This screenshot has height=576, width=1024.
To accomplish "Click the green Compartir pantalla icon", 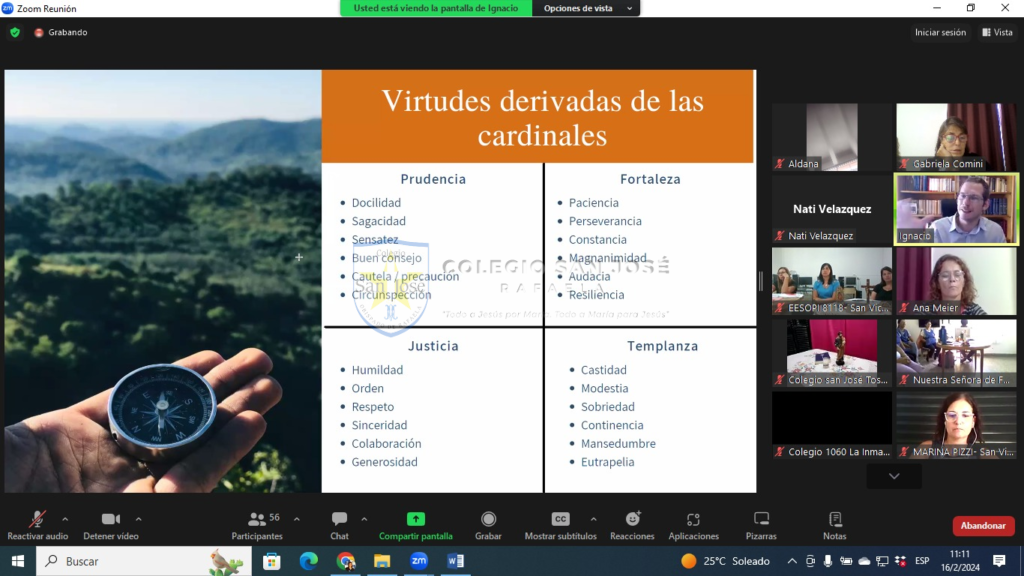I will pyautogui.click(x=415, y=519).
